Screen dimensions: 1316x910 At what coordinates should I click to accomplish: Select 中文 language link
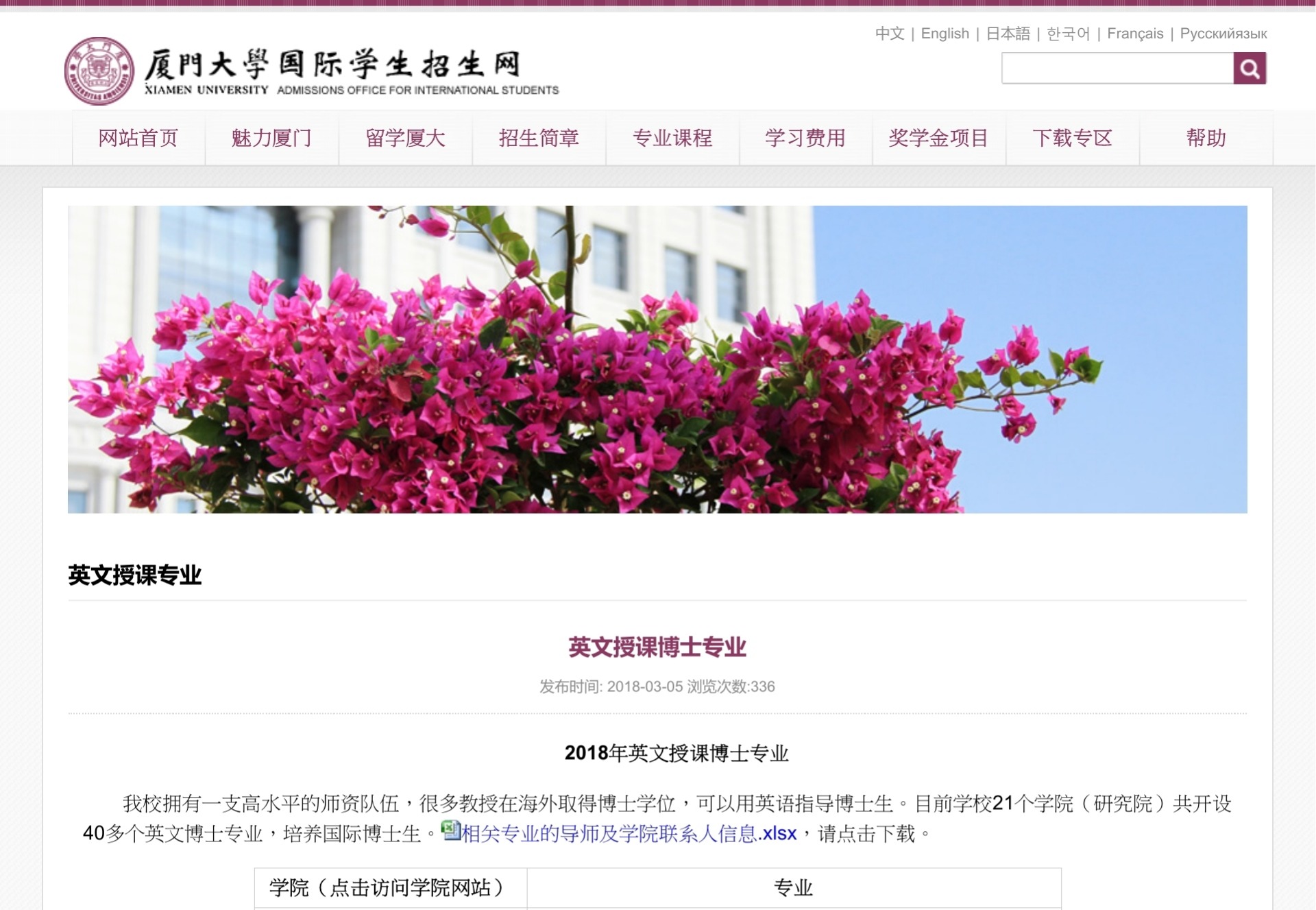click(890, 34)
